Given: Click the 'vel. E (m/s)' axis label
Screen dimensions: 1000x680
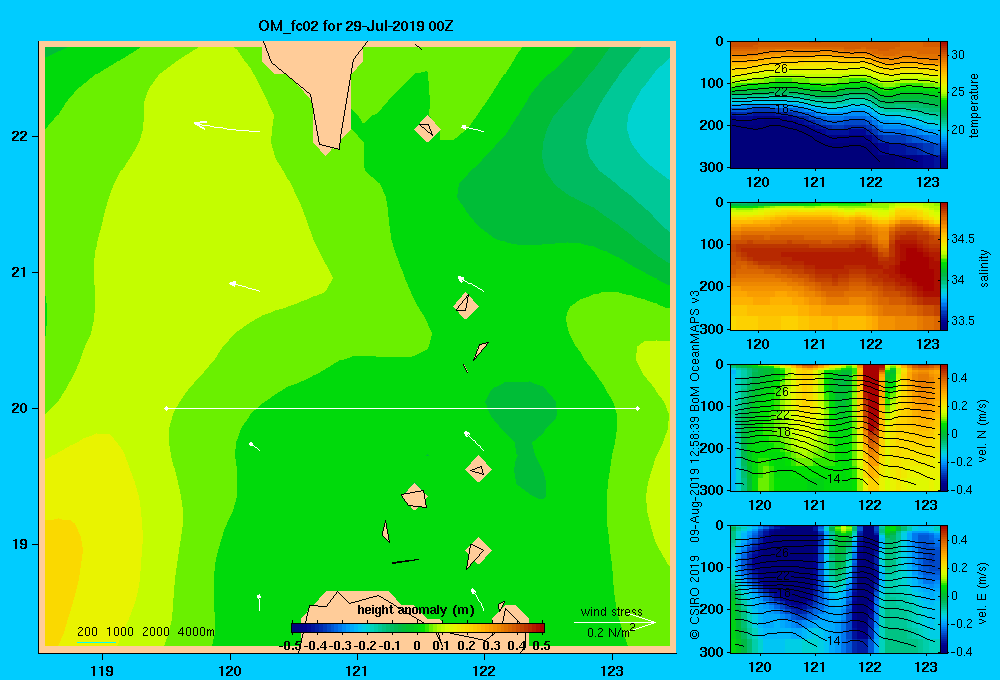Looking at the screenshot, I should [x=983, y=592].
